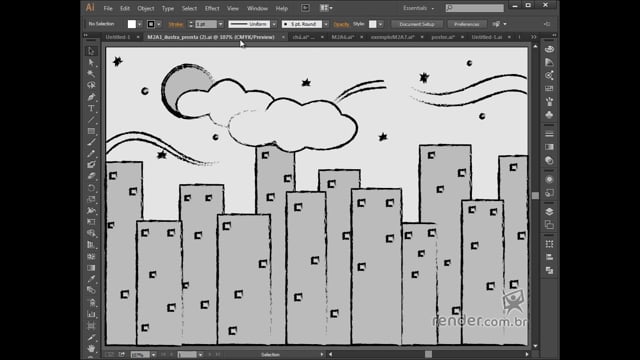Viewport: 640px width, 360px height.
Task: Select the Direct Selection tool
Action: (x=91, y=62)
